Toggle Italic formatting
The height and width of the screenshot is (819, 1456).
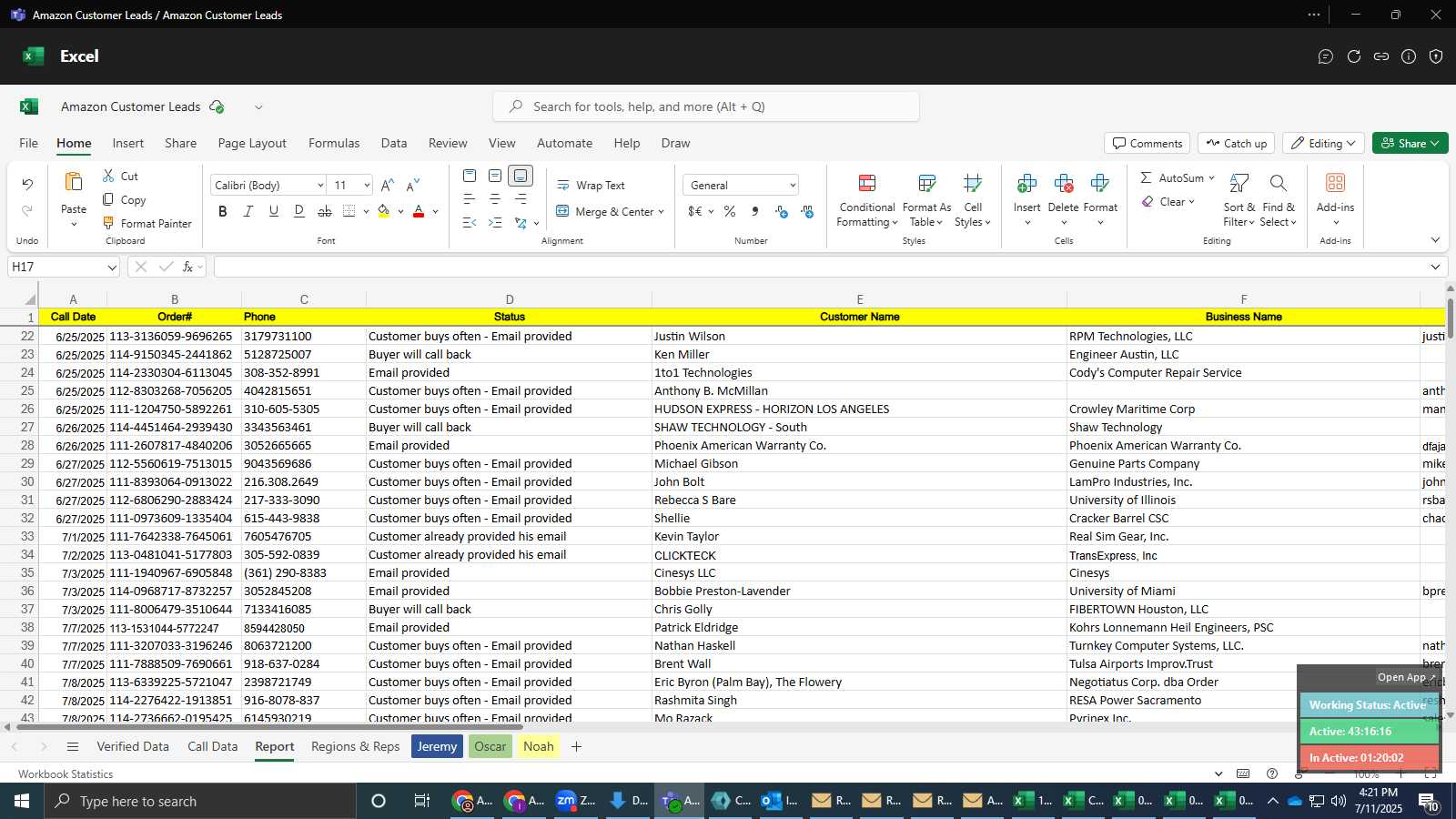248,211
